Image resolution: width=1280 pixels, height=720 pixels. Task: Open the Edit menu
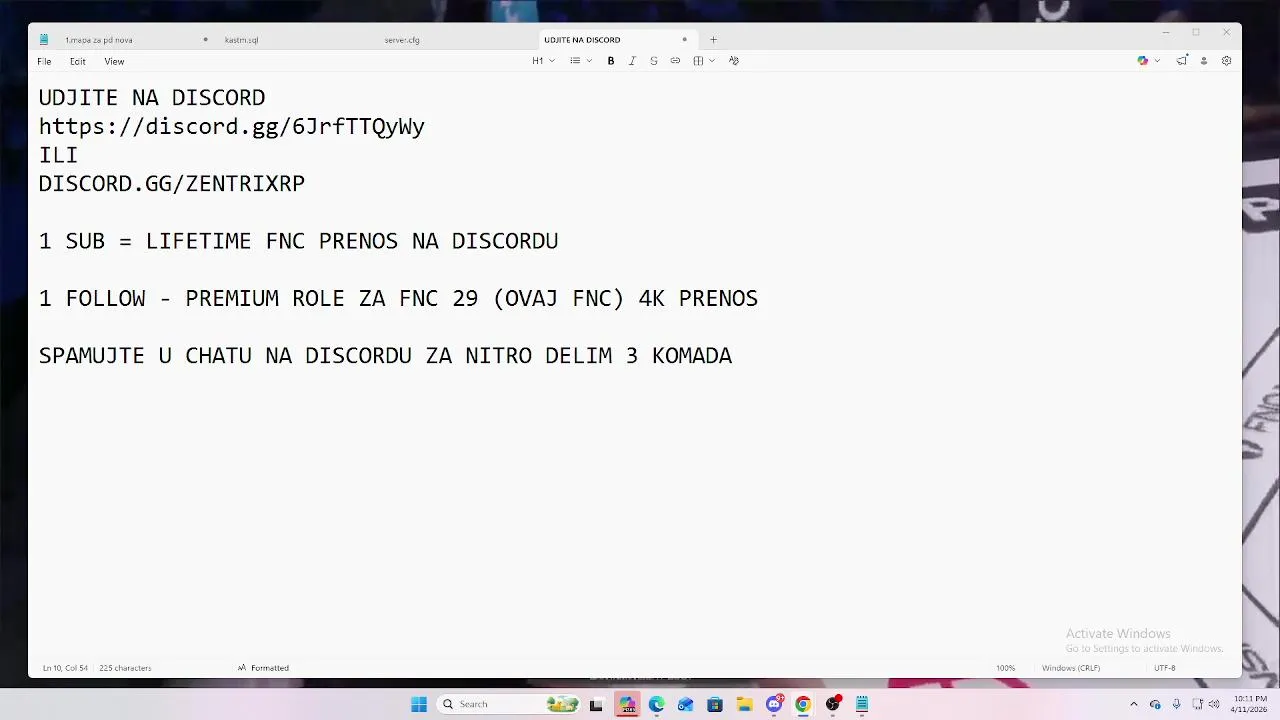click(x=77, y=61)
